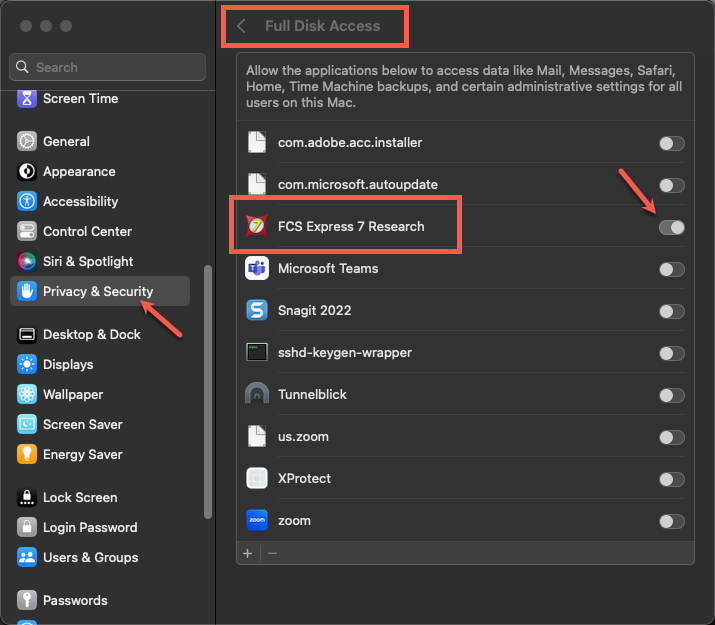Open Siri & Spotlight settings
The width and height of the screenshot is (715, 625).
(x=100, y=261)
